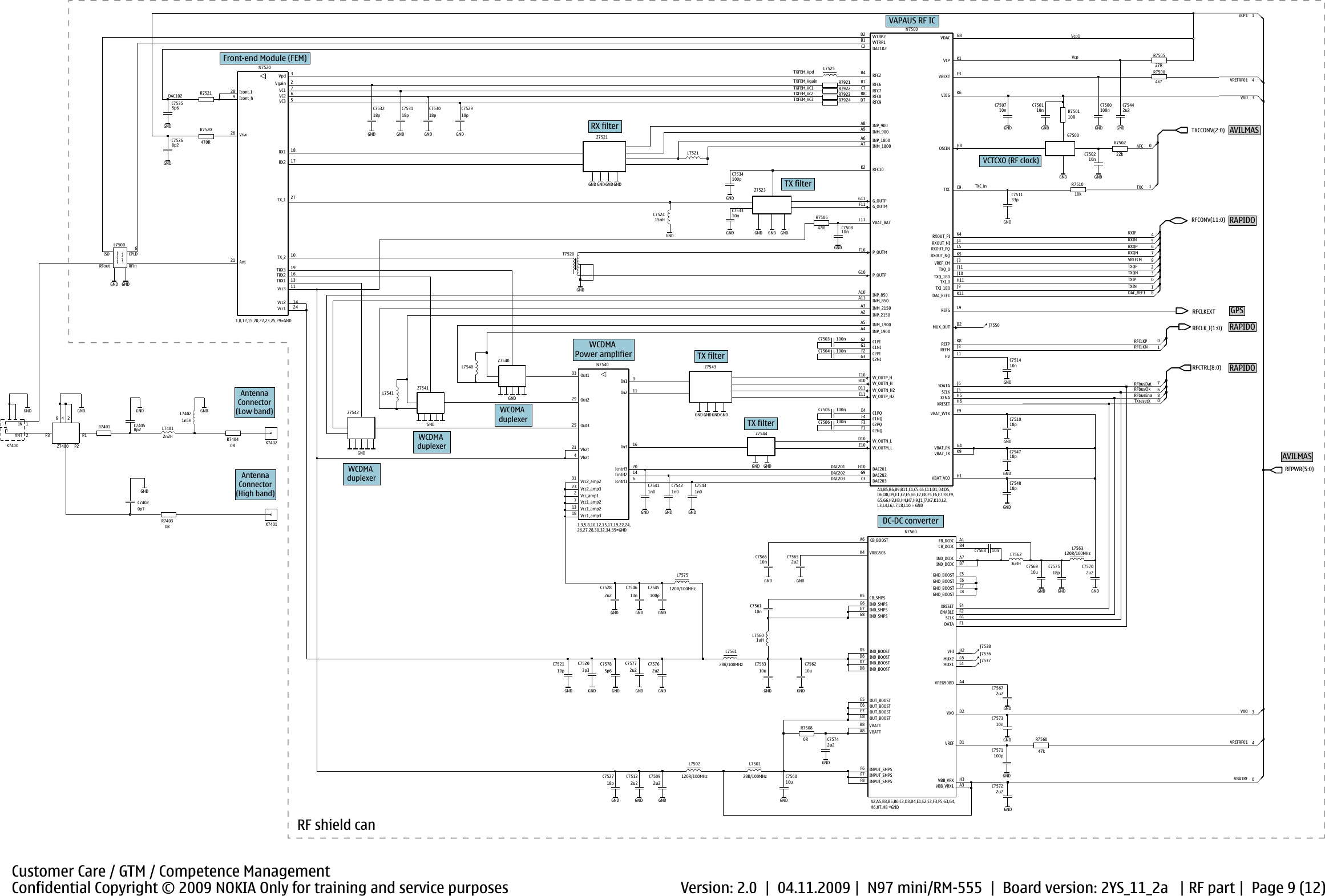This screenshot has width=1325, height=896.
Task: Toggle the AVILMAS tag near TXCCONV(2:0)
Action: click(1245, 130)
